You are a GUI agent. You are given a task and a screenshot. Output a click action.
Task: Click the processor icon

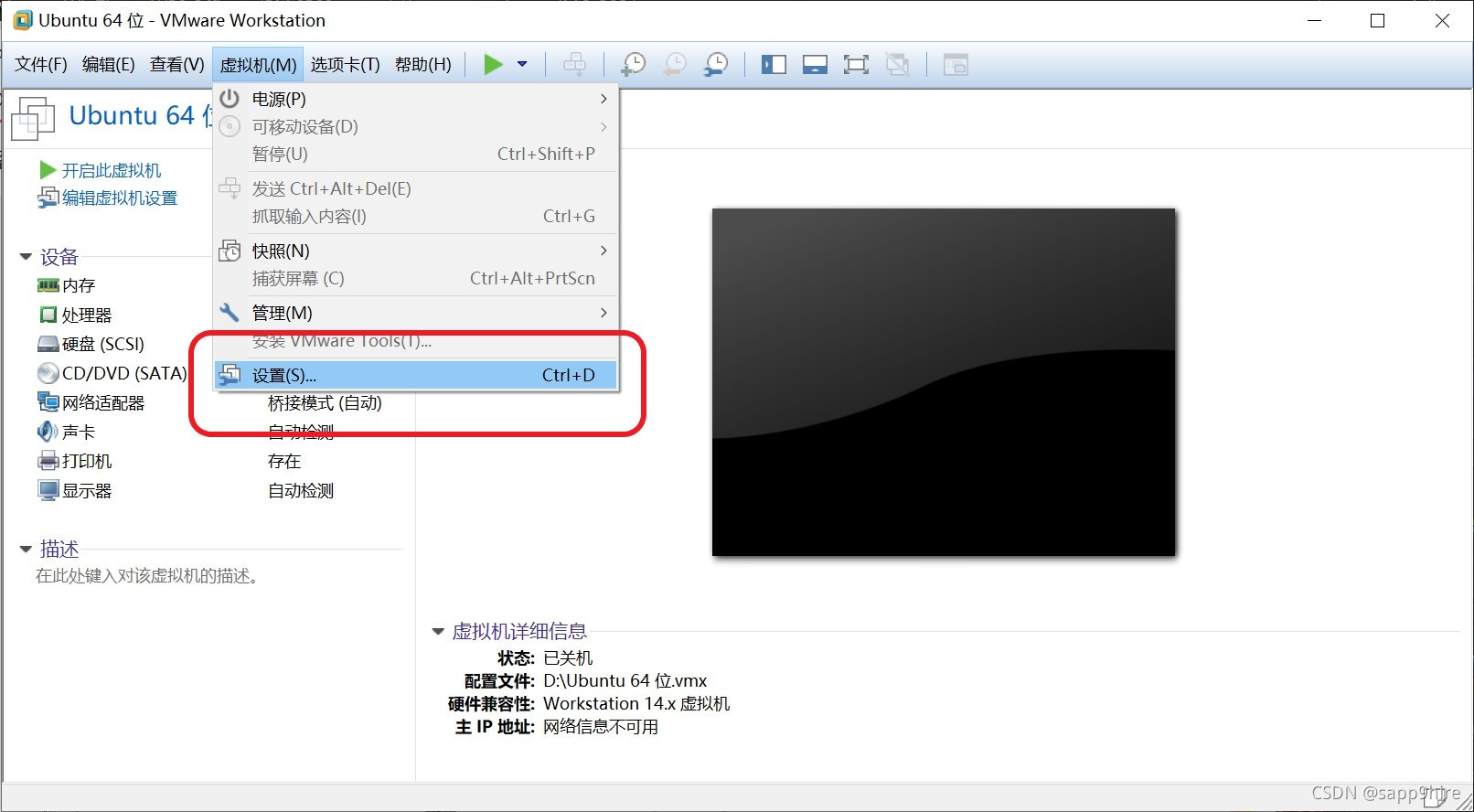48,315
